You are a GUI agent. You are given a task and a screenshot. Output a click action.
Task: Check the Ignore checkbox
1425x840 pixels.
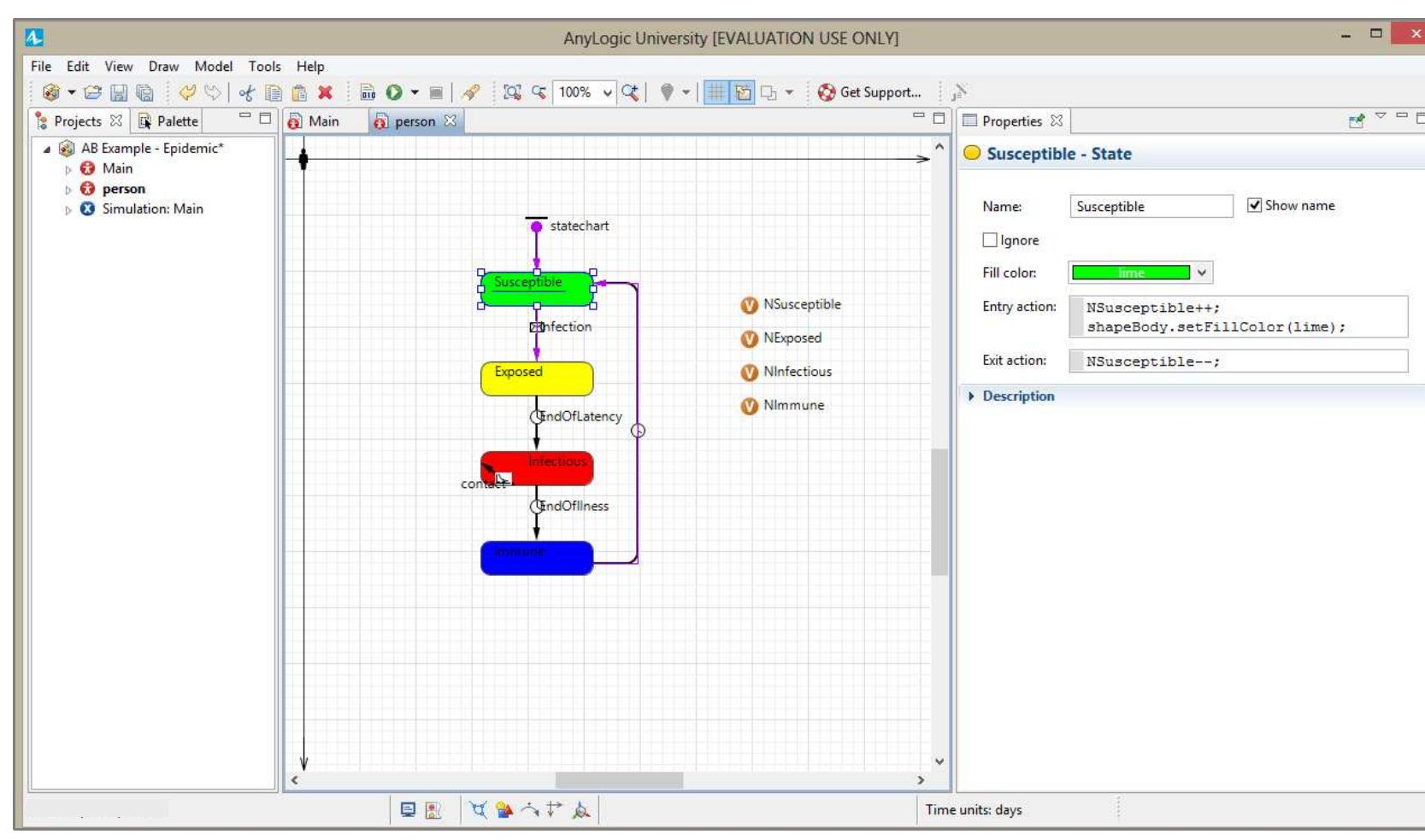(x=990, y=240)
